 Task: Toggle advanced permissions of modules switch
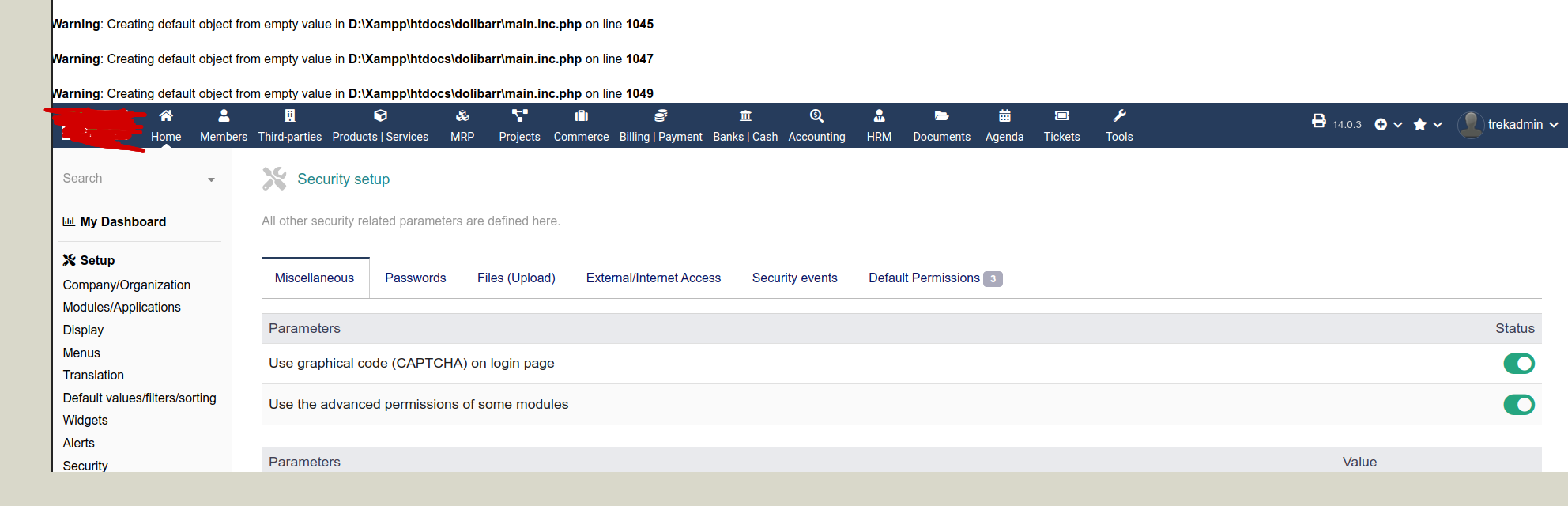click(x=1519, y=405)
